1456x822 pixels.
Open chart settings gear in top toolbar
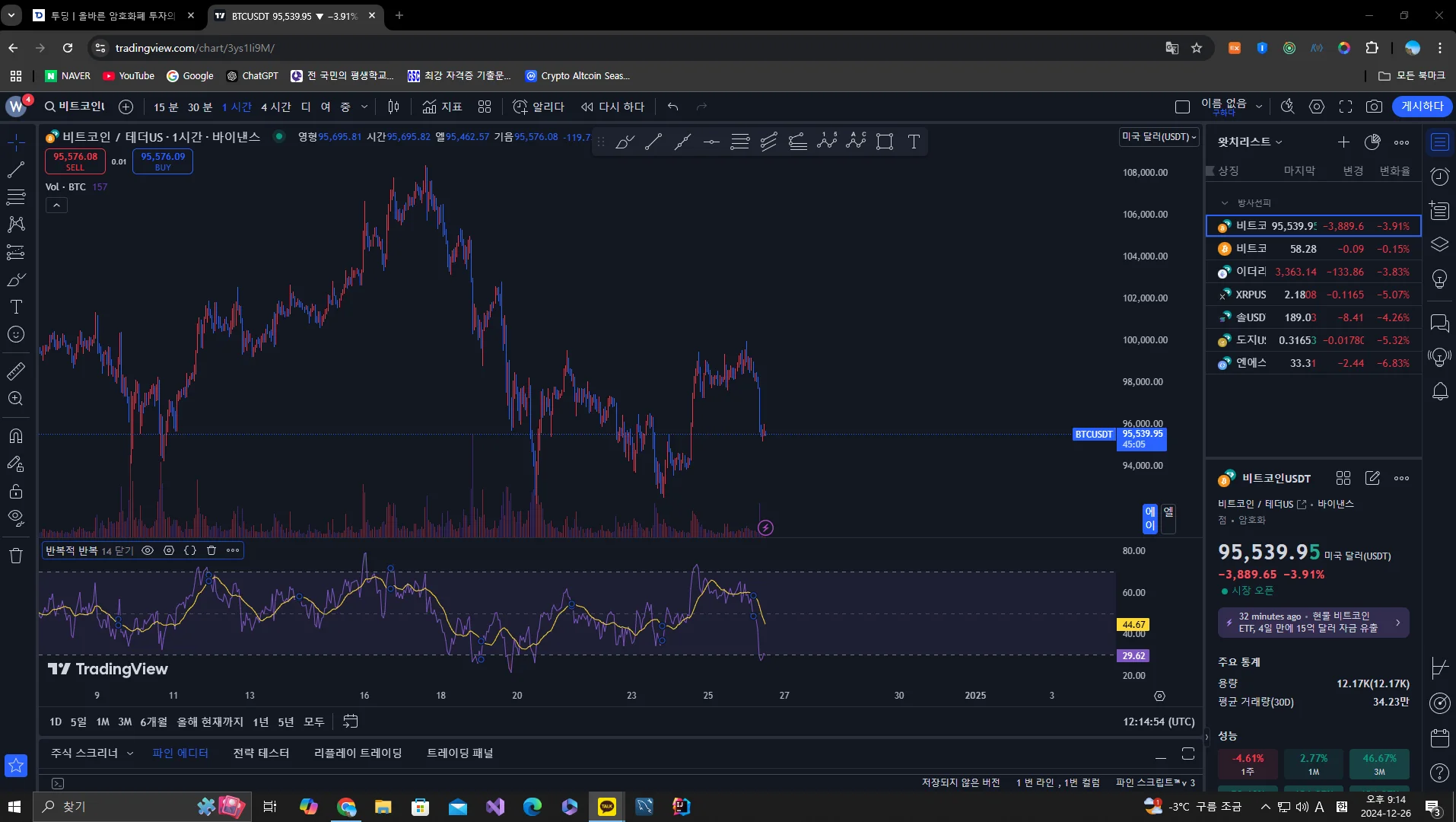point(1317,107)
